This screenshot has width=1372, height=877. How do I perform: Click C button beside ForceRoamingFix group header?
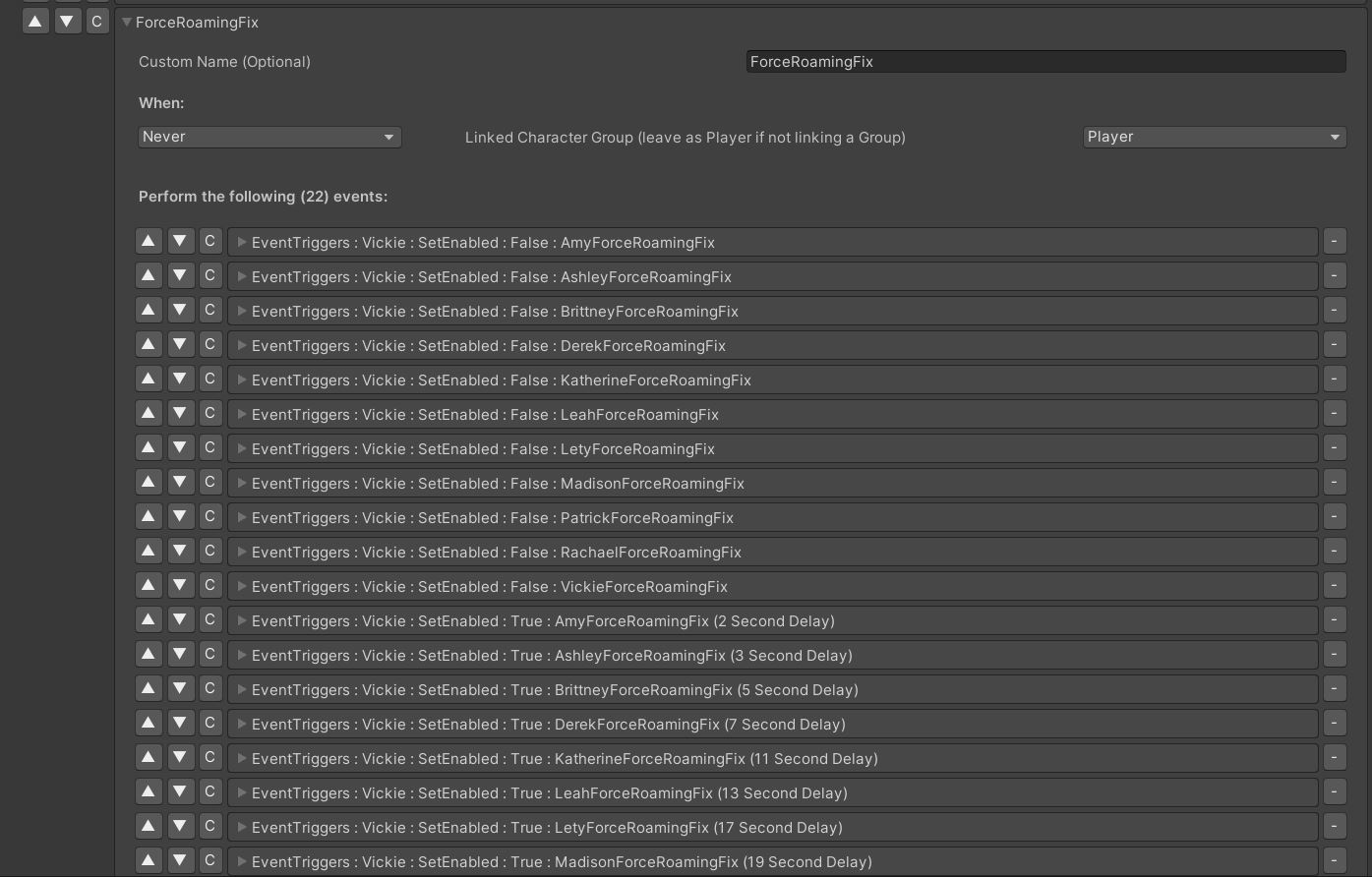[96, 21]
